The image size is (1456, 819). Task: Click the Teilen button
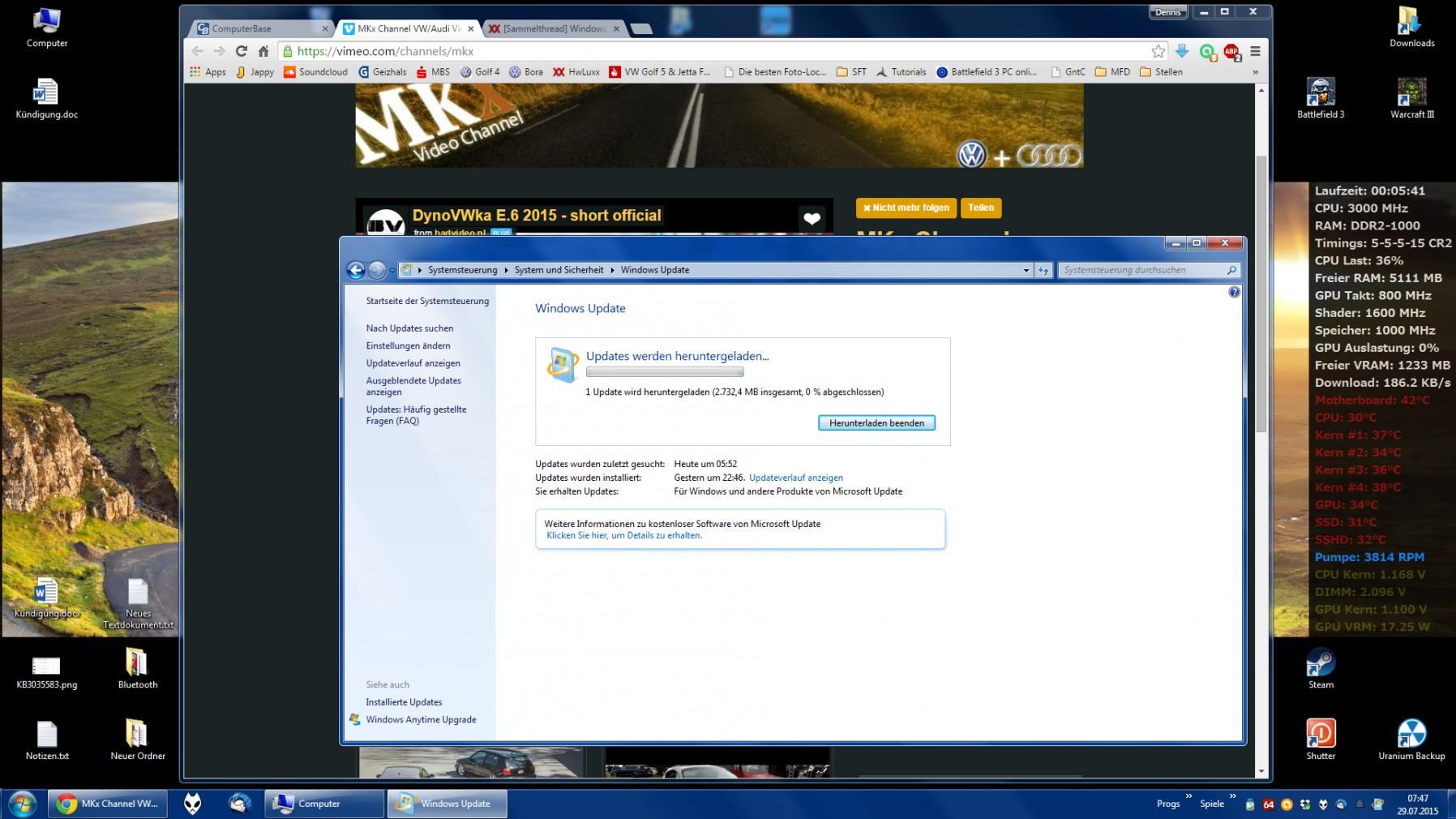(981, 208)
